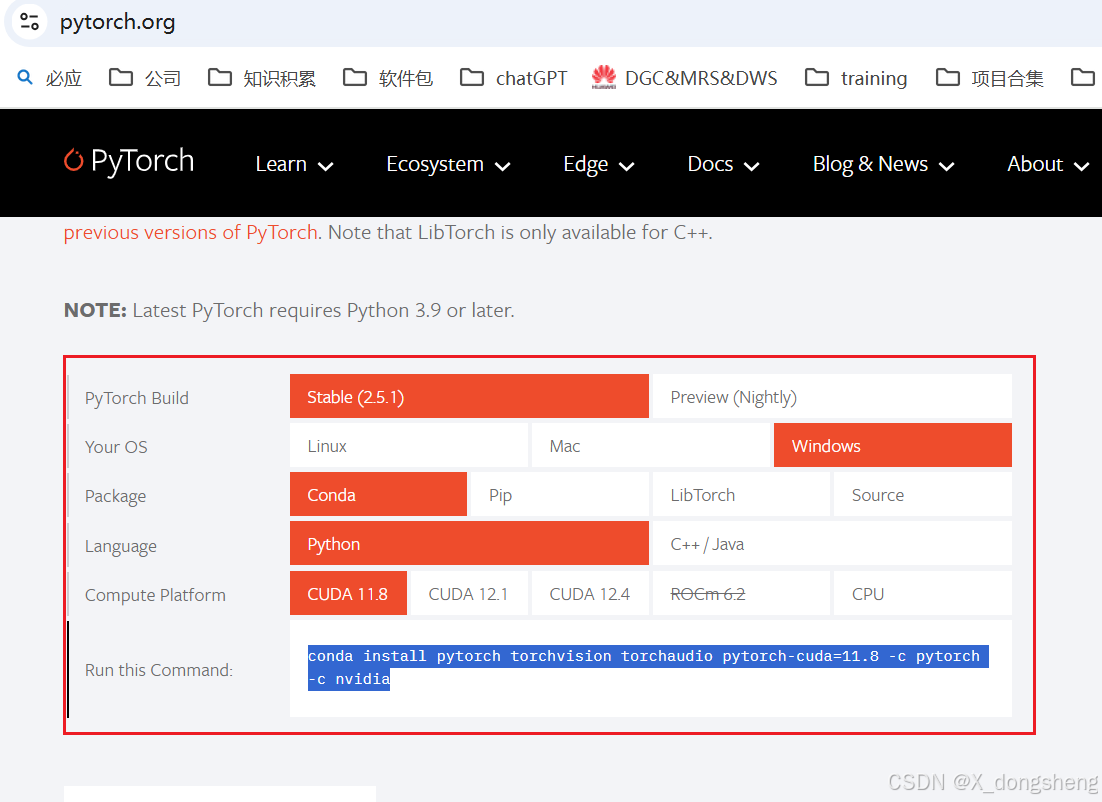Choose Linux as your OS
This screenshot has height=802, width=1102.
tap(408, 446)
